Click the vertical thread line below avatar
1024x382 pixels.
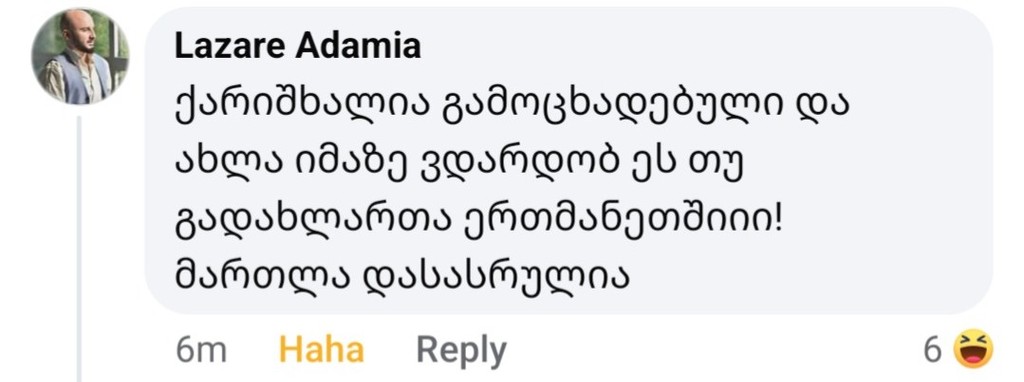[x=79, y=248]
